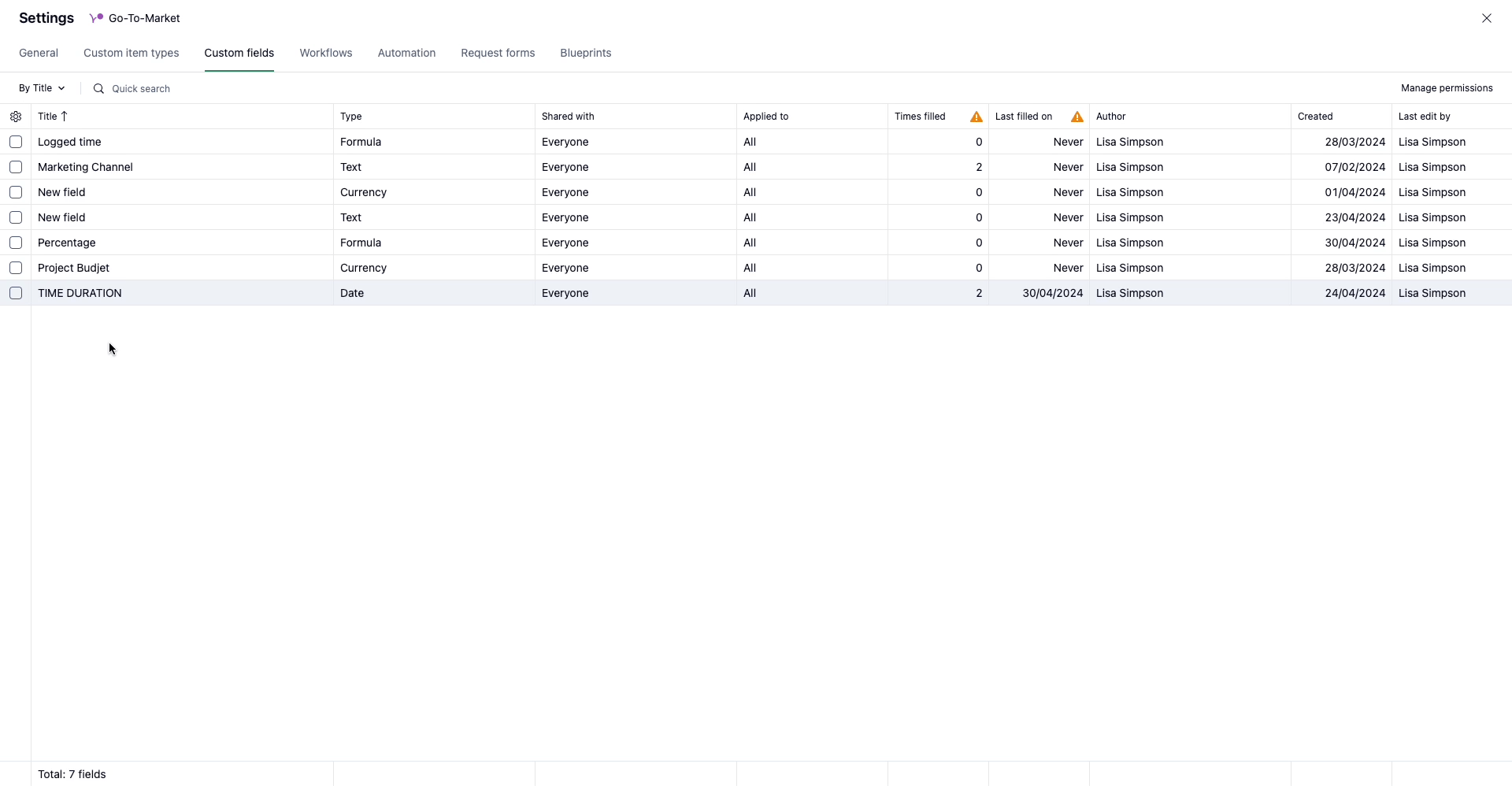Switch to the Workflows tab
Viewport: 1512px width, 786px height.
click(x=325, y=53)
